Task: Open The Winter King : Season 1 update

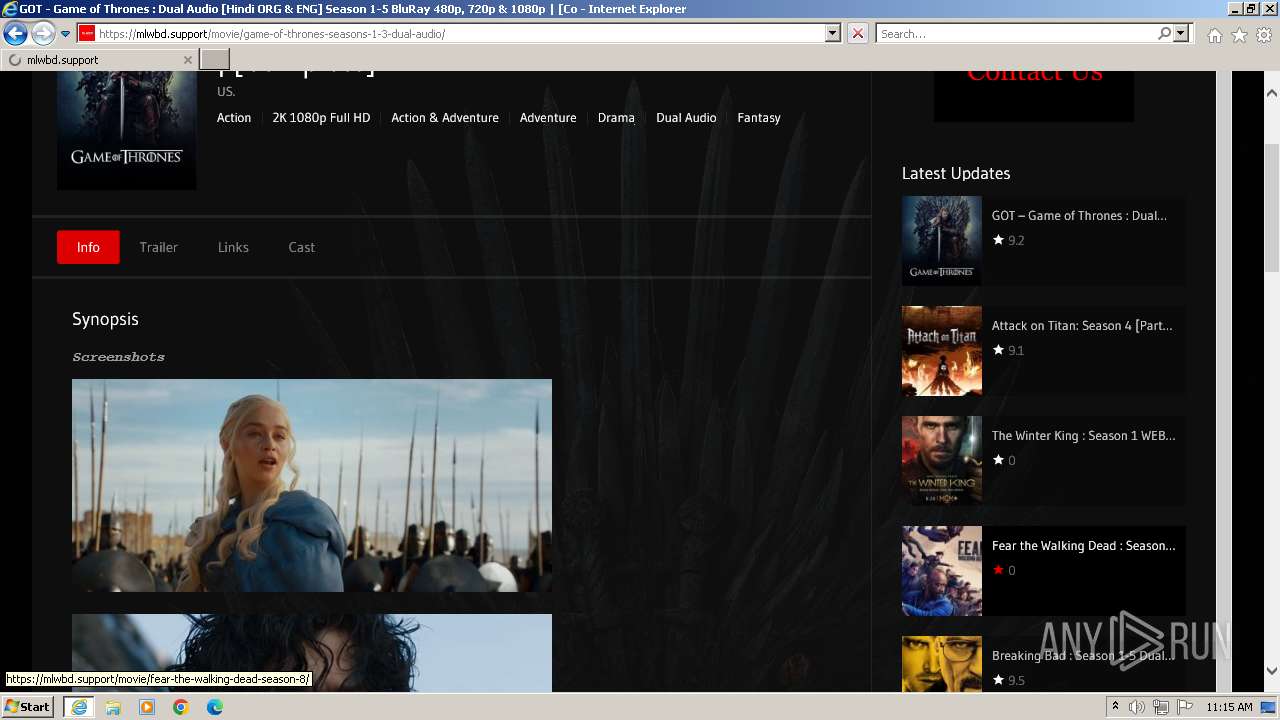Action: (x=1084, y=435)
